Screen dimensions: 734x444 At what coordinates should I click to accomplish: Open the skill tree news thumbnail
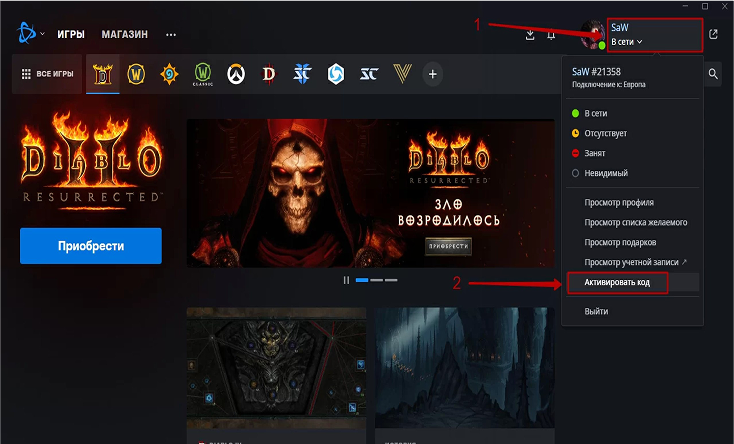click(x=276, y=368)
